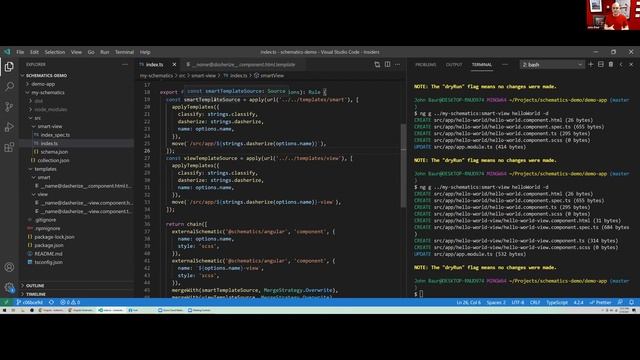
Task: Open schema.json in the file tree
Action: coord(54,152)
